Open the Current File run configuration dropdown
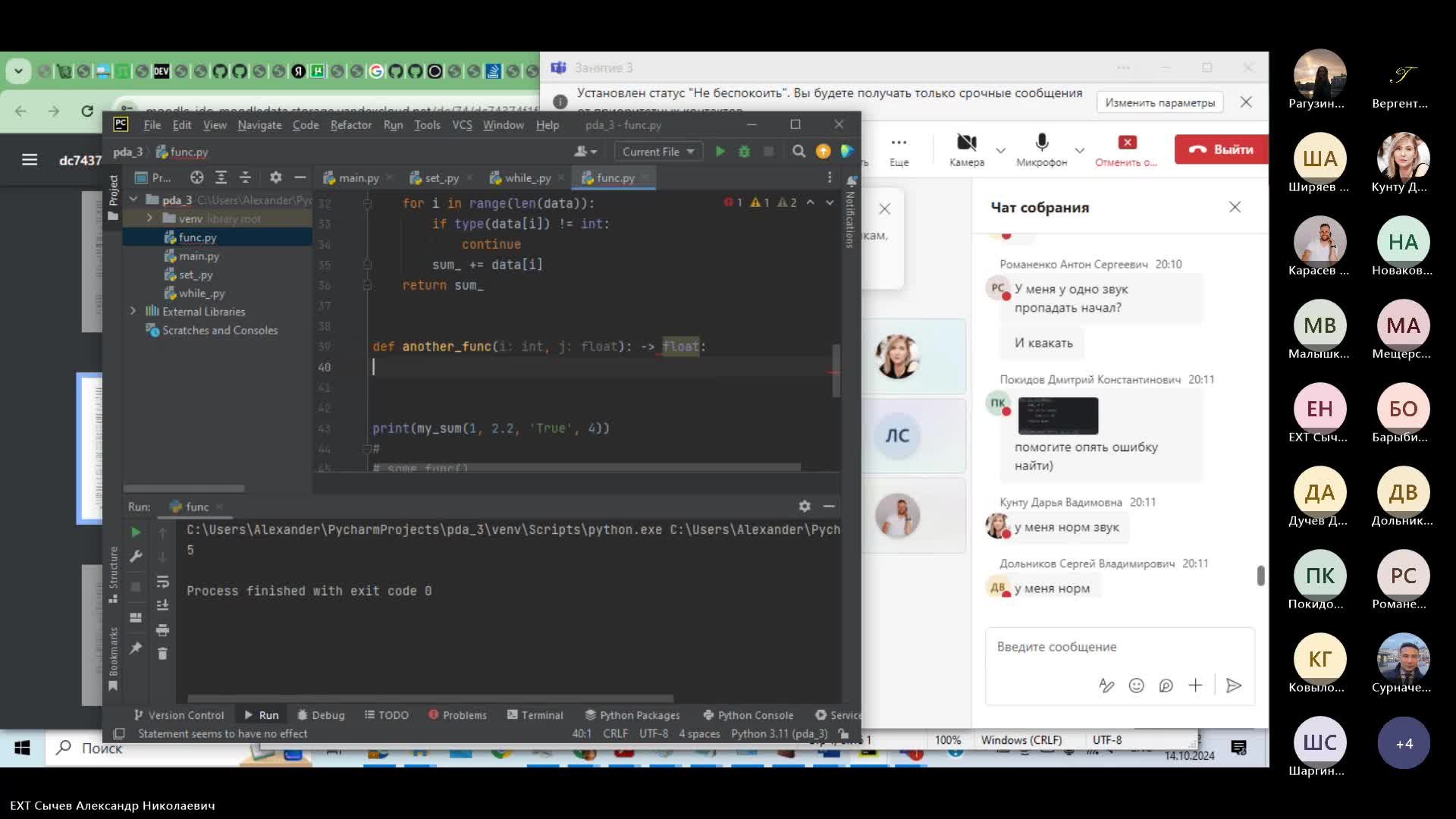Screen dimensions: 1456x819 click(657, 152)
